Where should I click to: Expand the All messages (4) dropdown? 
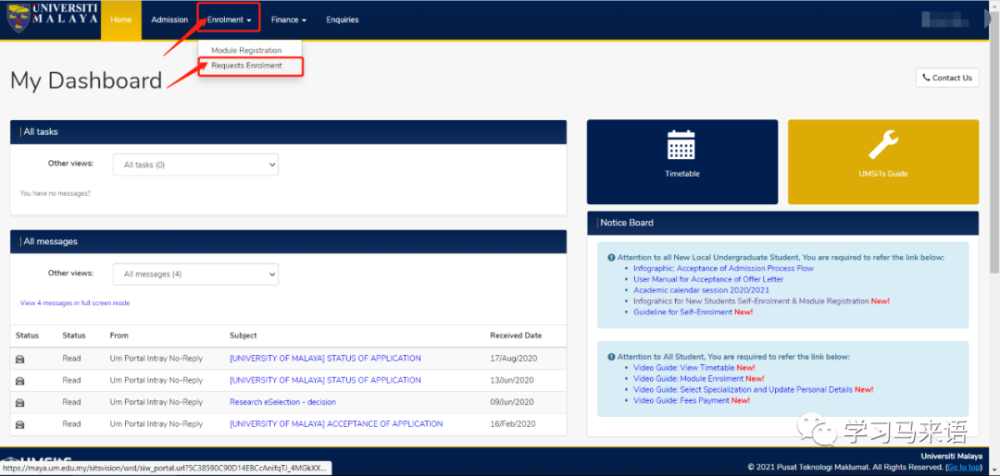[195, 274]
